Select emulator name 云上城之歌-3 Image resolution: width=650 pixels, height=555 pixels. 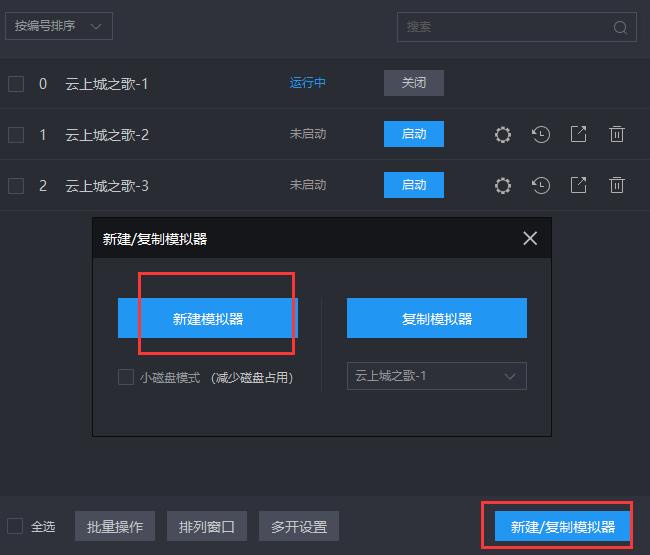[x=107, y=186]
